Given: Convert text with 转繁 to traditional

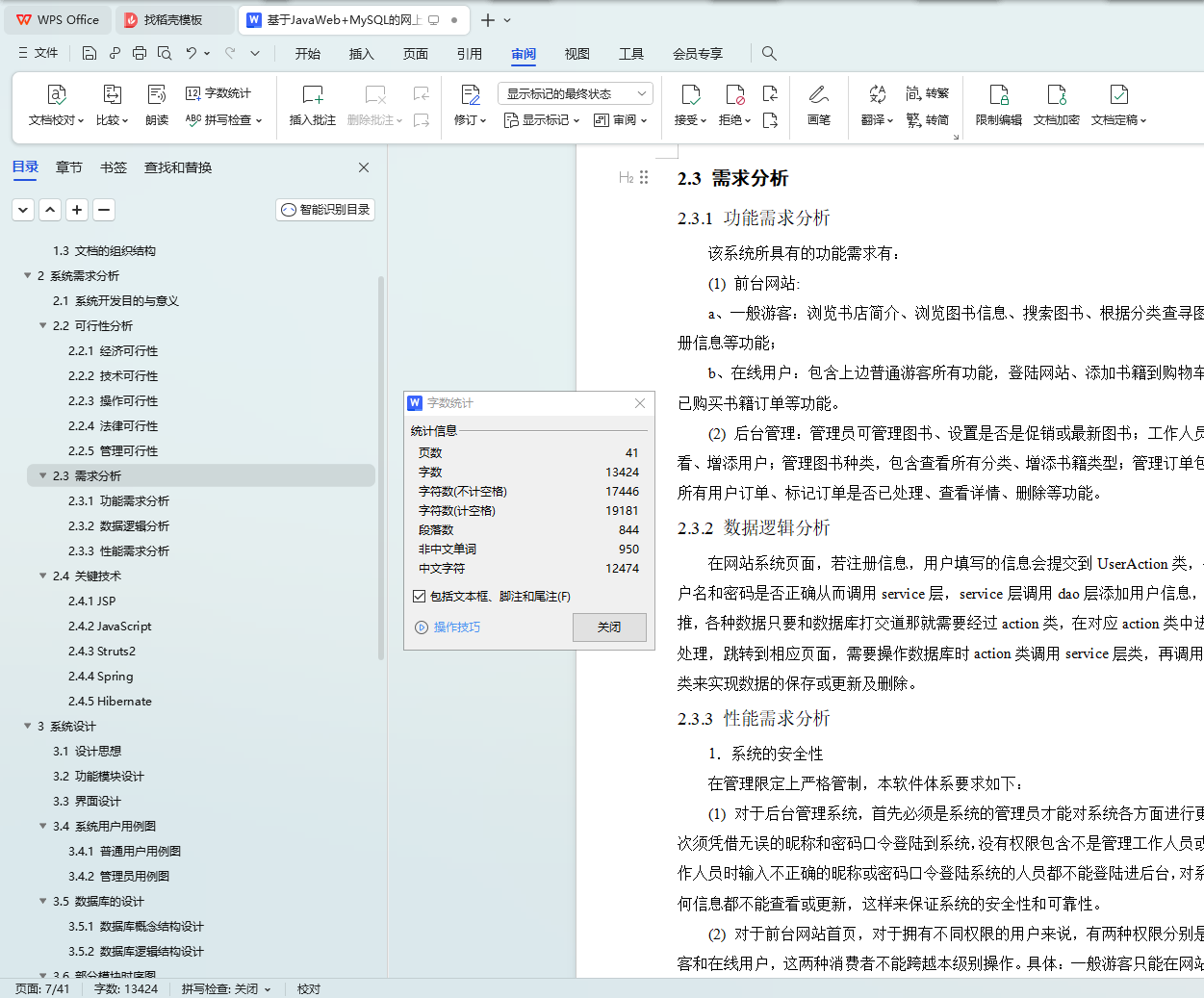Looking at the screenshot, I should [928, 93].
